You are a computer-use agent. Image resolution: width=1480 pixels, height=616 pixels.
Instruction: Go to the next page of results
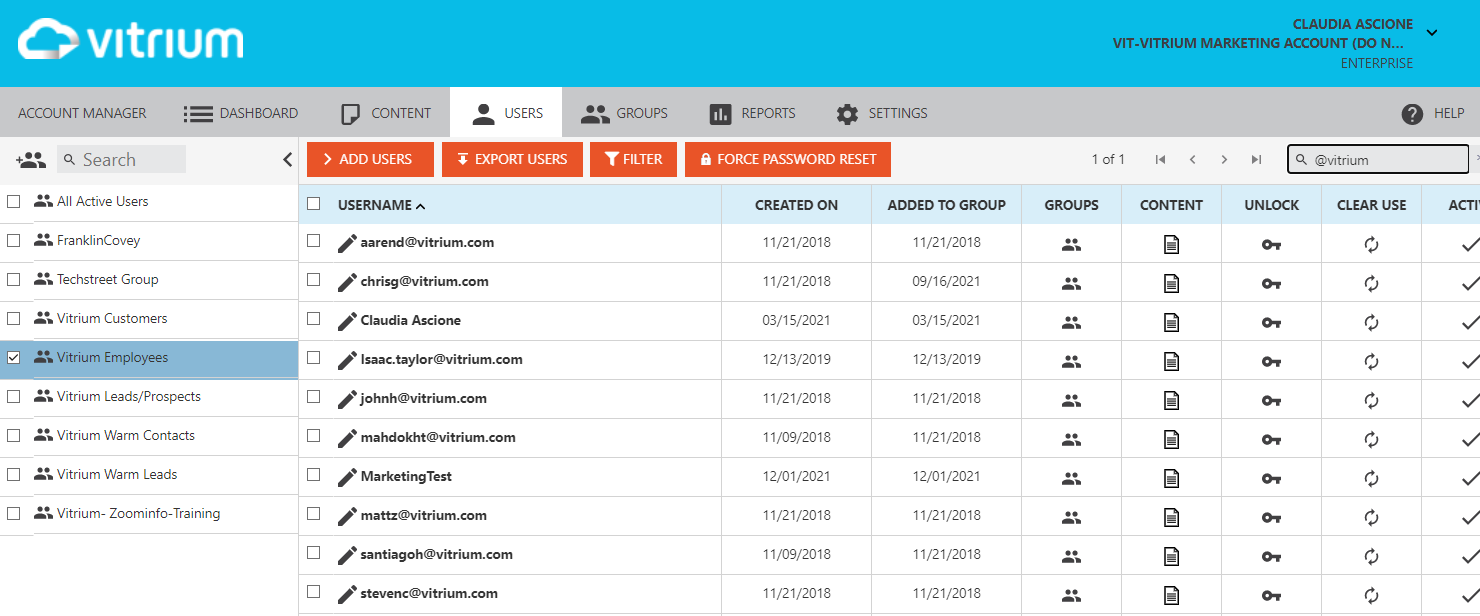click(x=1224, y=160)
